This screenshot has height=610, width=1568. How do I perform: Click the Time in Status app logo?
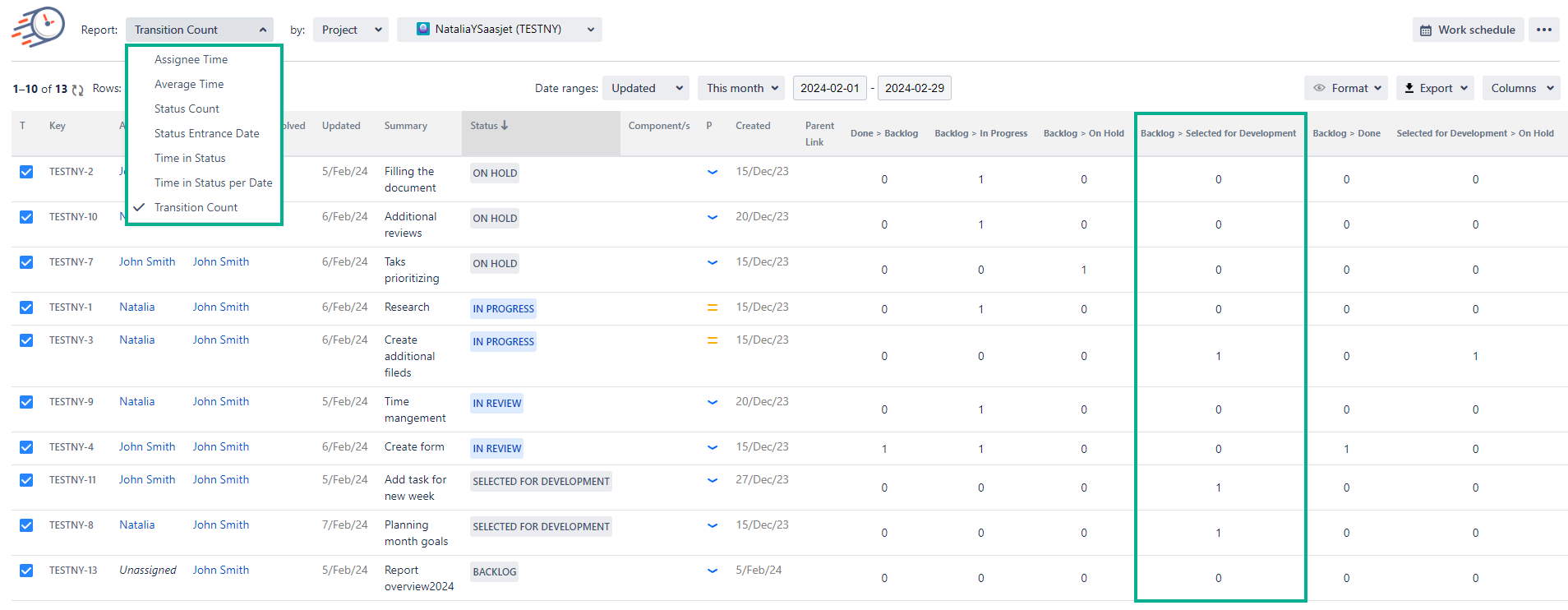pos(39,26)
